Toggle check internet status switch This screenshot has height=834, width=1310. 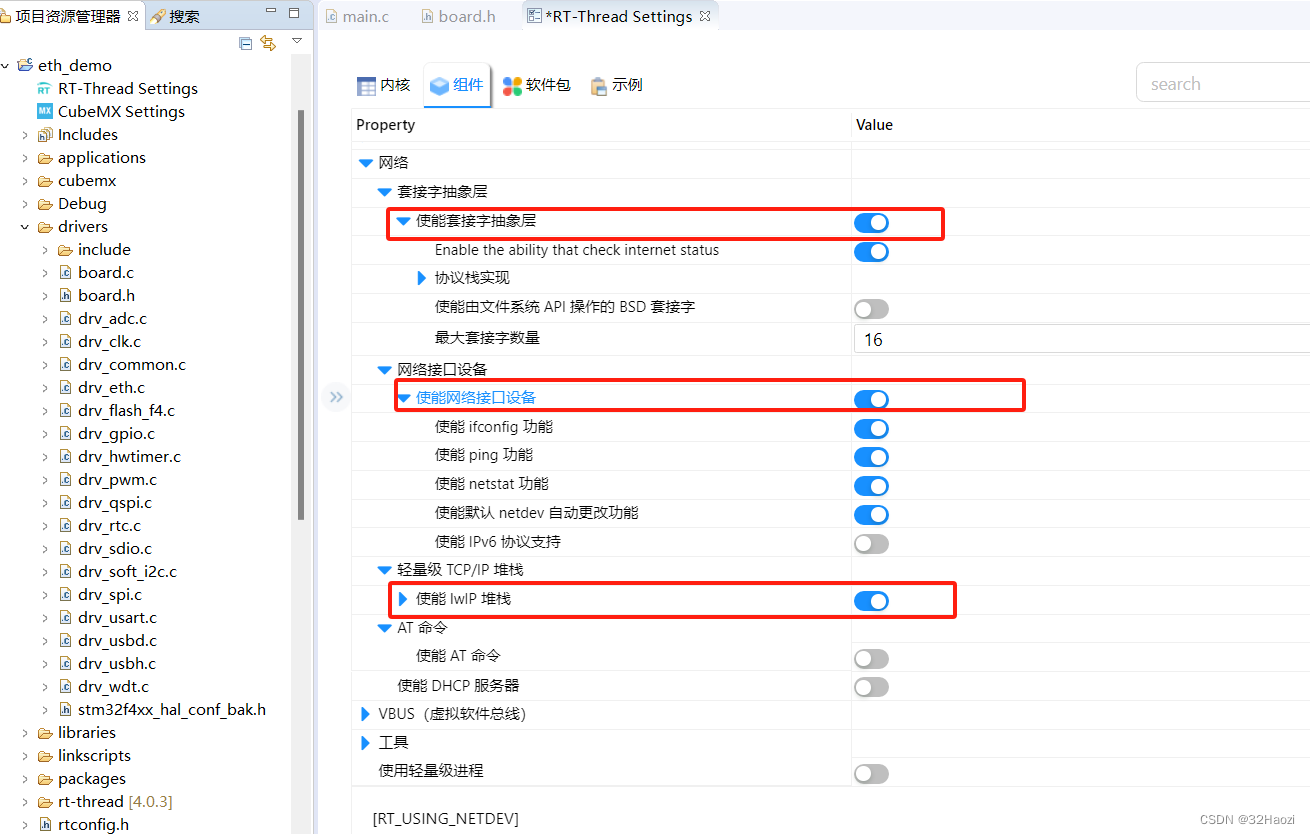click(871, 251)
